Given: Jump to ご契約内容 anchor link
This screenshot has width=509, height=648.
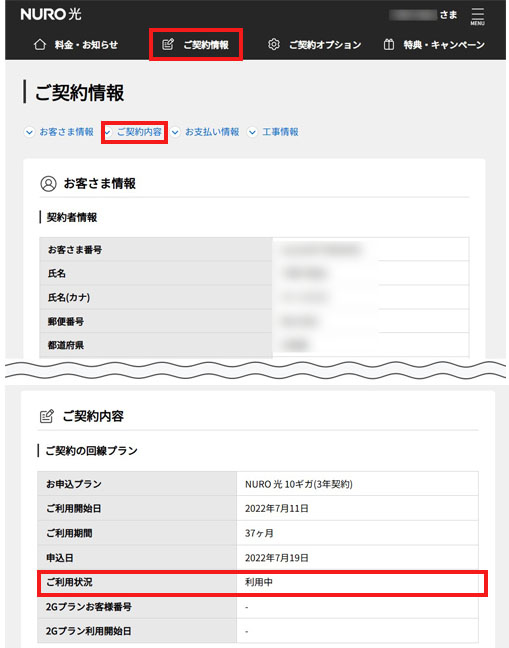Looking at the screenshot, I should tap(139, 132).
